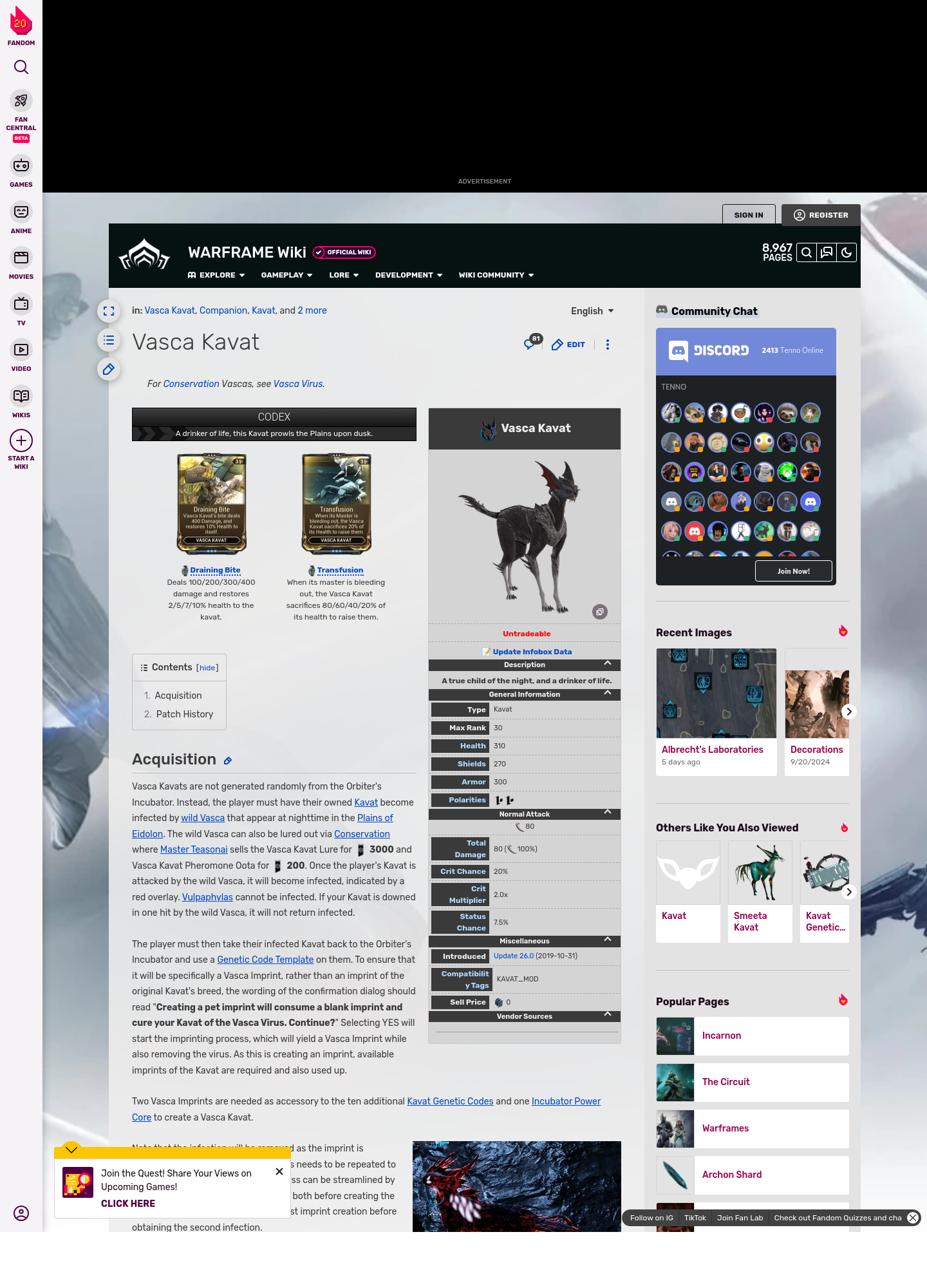Open the Transfusion mod card image
This screenshot has height=1288, width=927.
(337, 504)
